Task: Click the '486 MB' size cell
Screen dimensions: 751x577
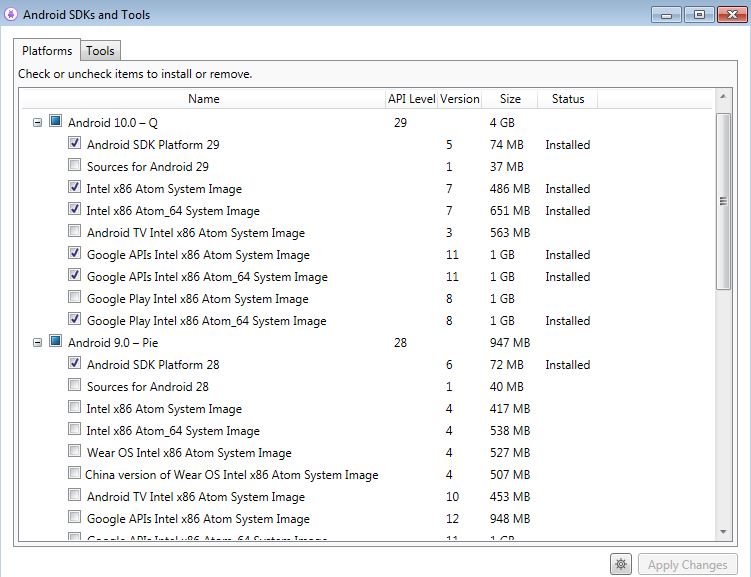Action: [x=510, y=189]
